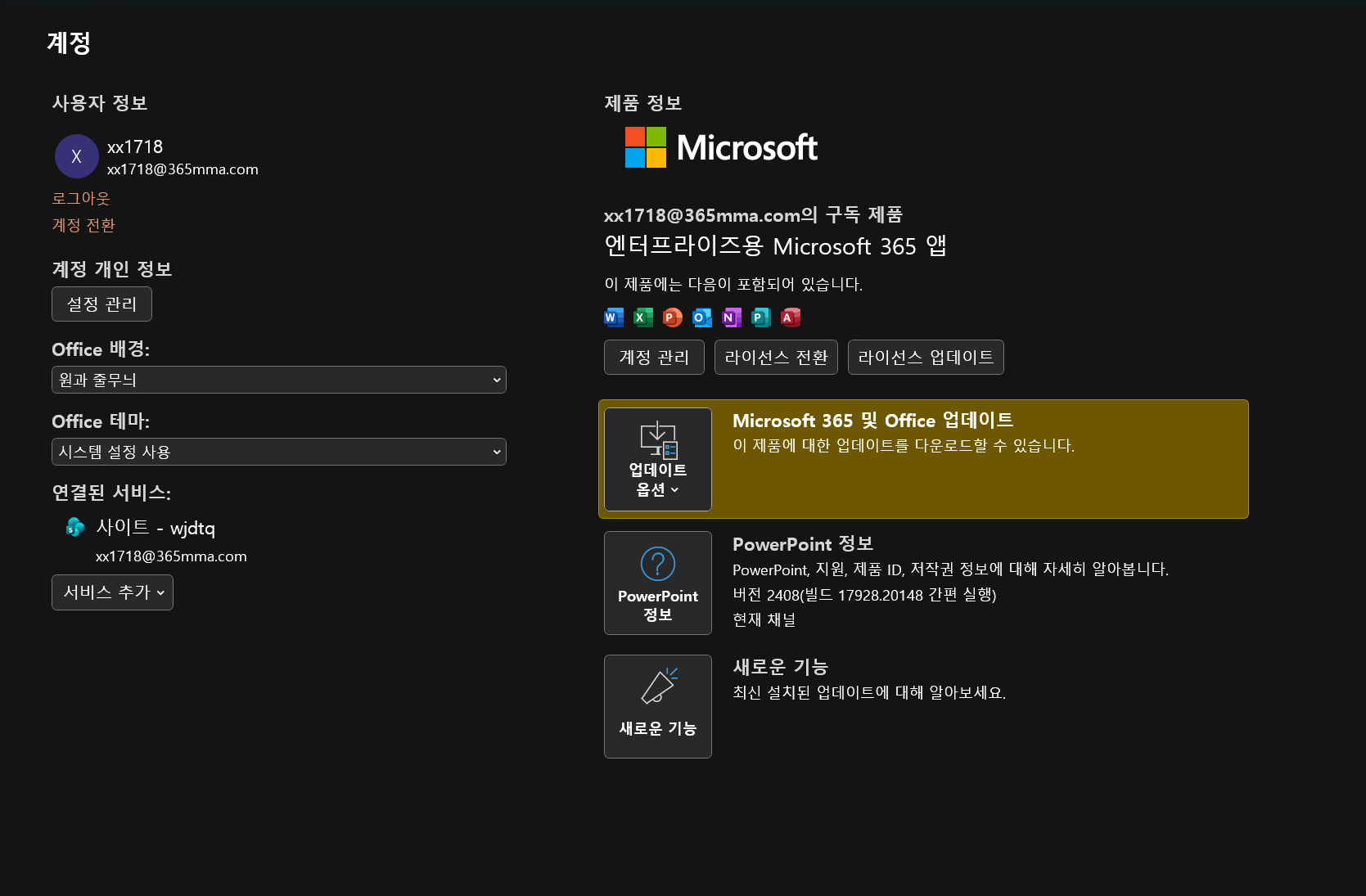Click the Publisher app icon

pyautogui.click(x=761, y=317)
